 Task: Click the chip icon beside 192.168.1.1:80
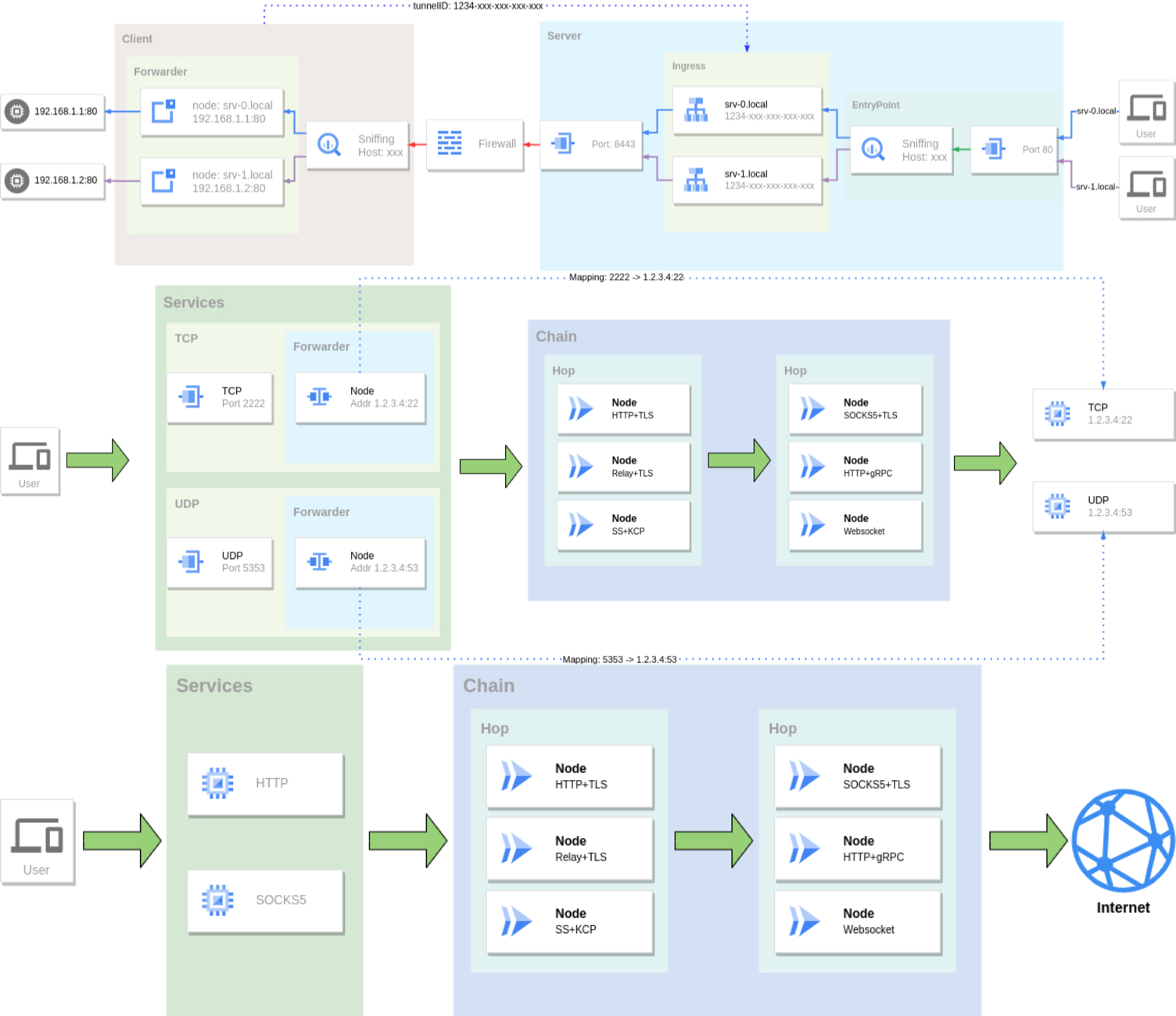pos(16,112)
